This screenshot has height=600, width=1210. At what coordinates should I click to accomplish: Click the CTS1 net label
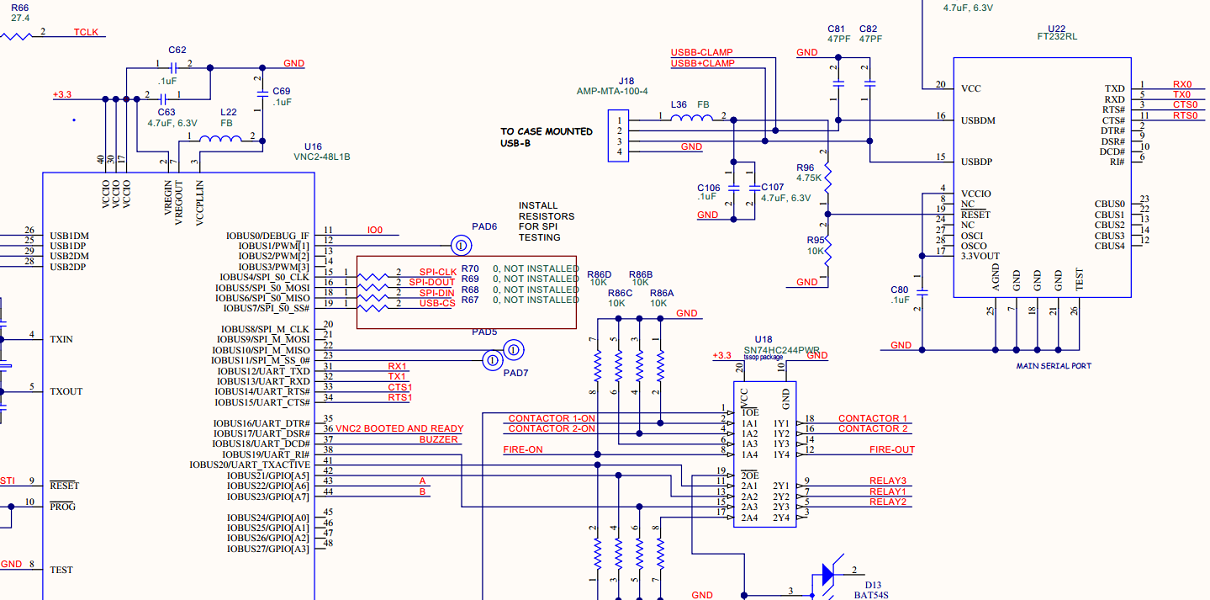click(x=400, y=387)
